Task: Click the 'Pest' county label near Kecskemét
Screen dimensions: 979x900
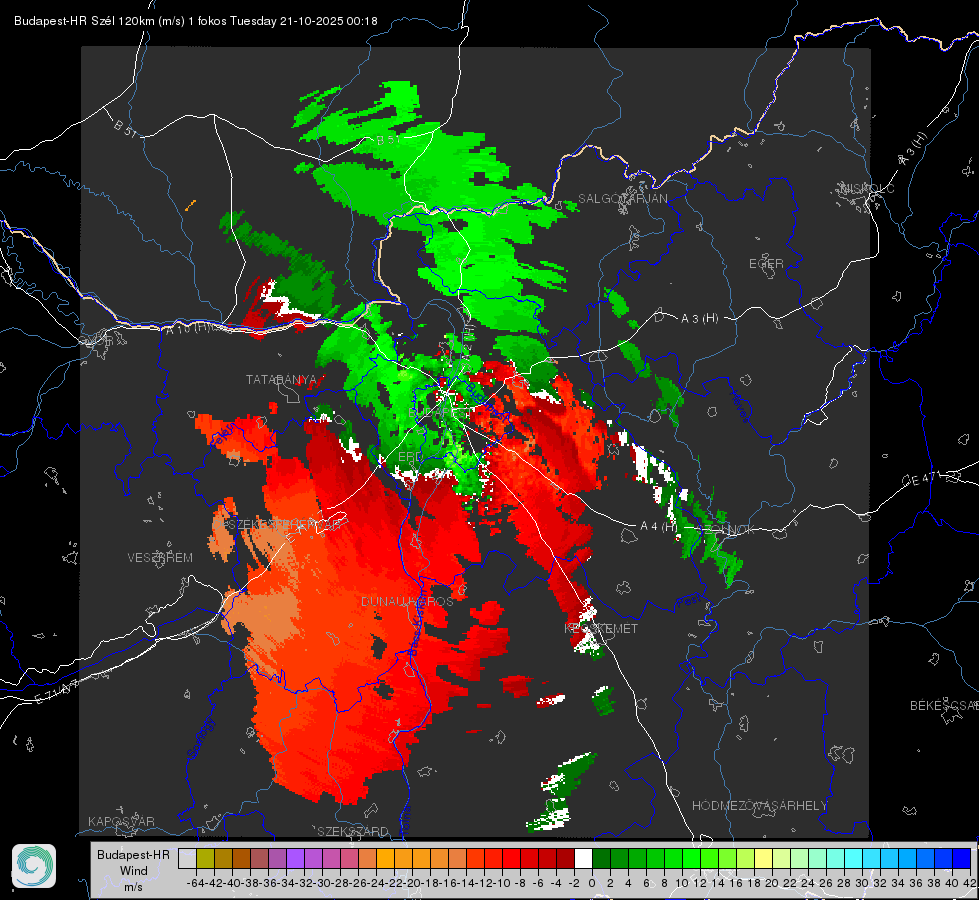Action: pos(687,602)
